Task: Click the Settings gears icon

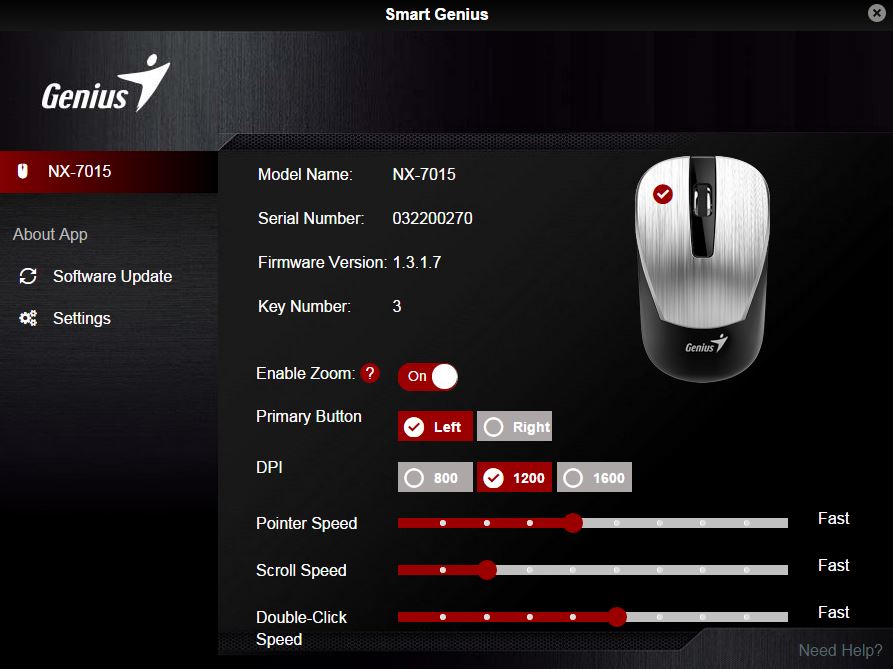Action: tap(28, 318)
